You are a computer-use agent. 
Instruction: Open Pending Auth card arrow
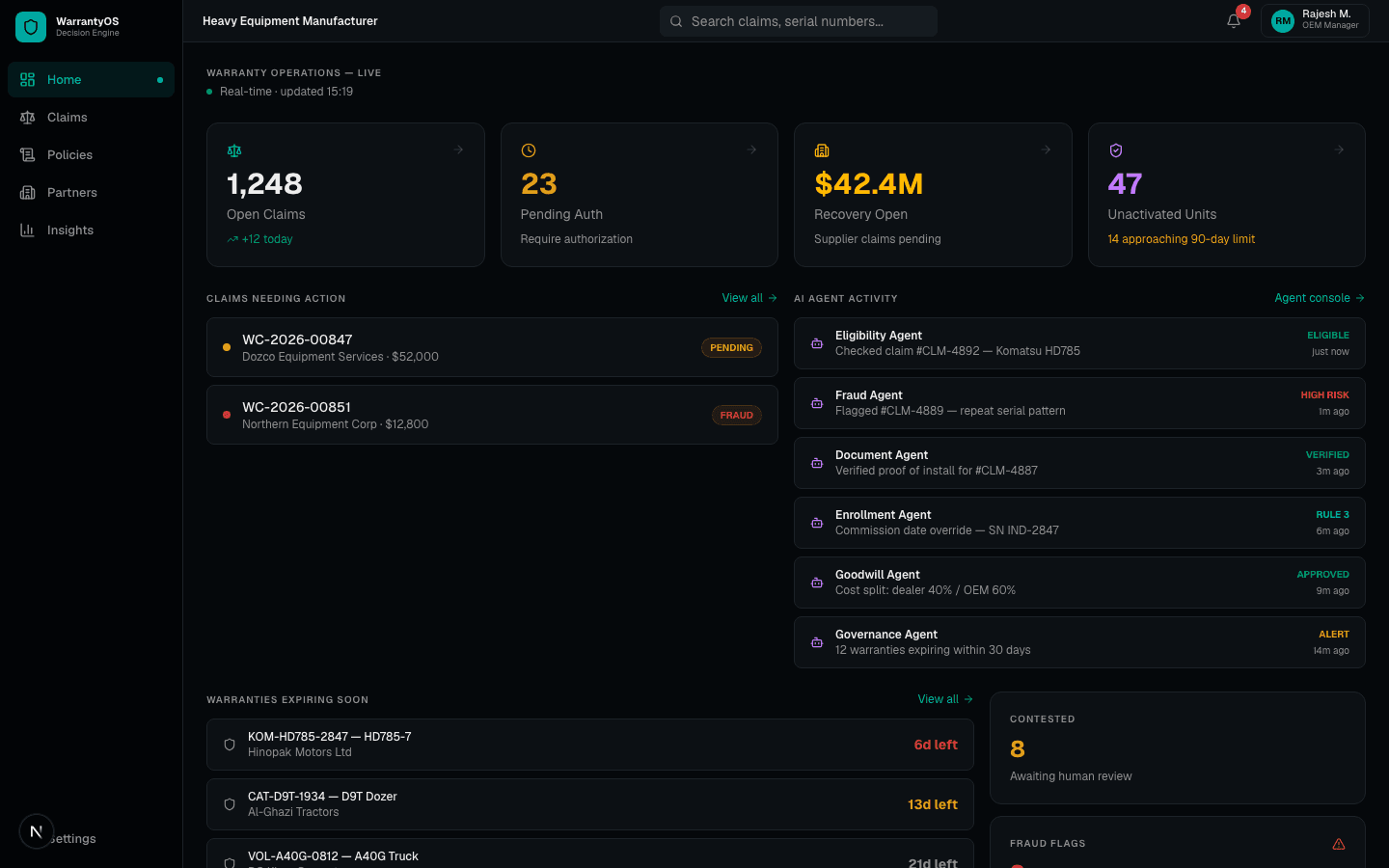(752, 149)
